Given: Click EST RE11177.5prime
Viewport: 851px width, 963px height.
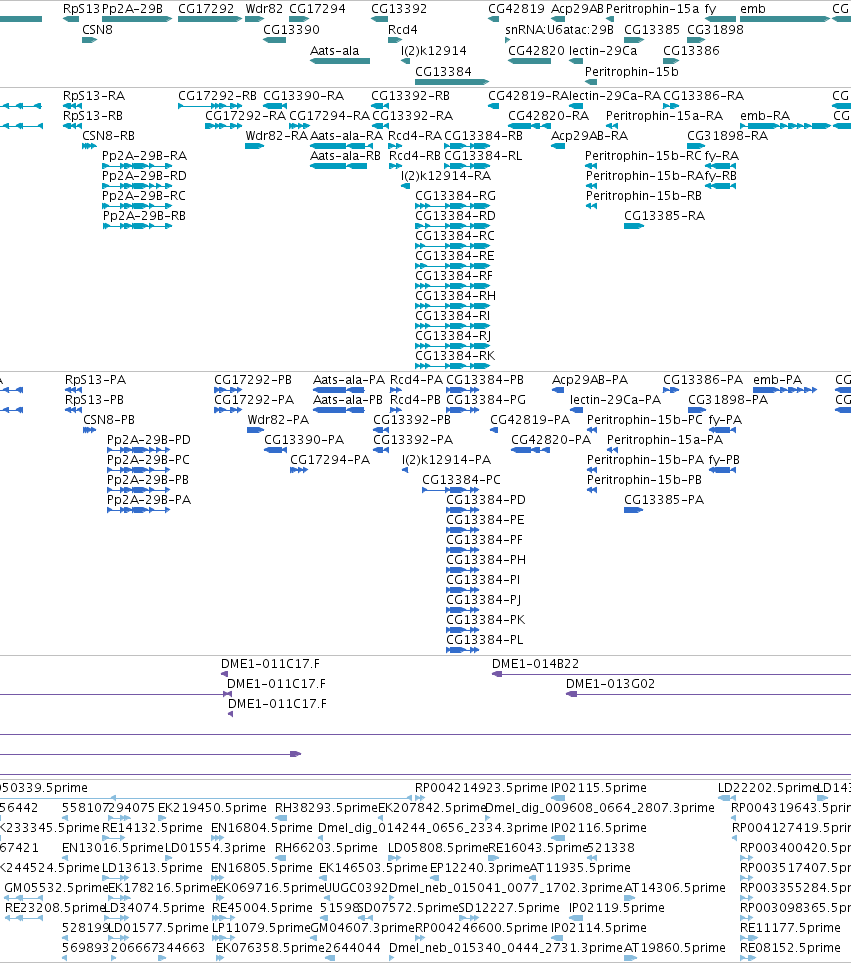Looking at the screenshot, I should tap(790, 927).
